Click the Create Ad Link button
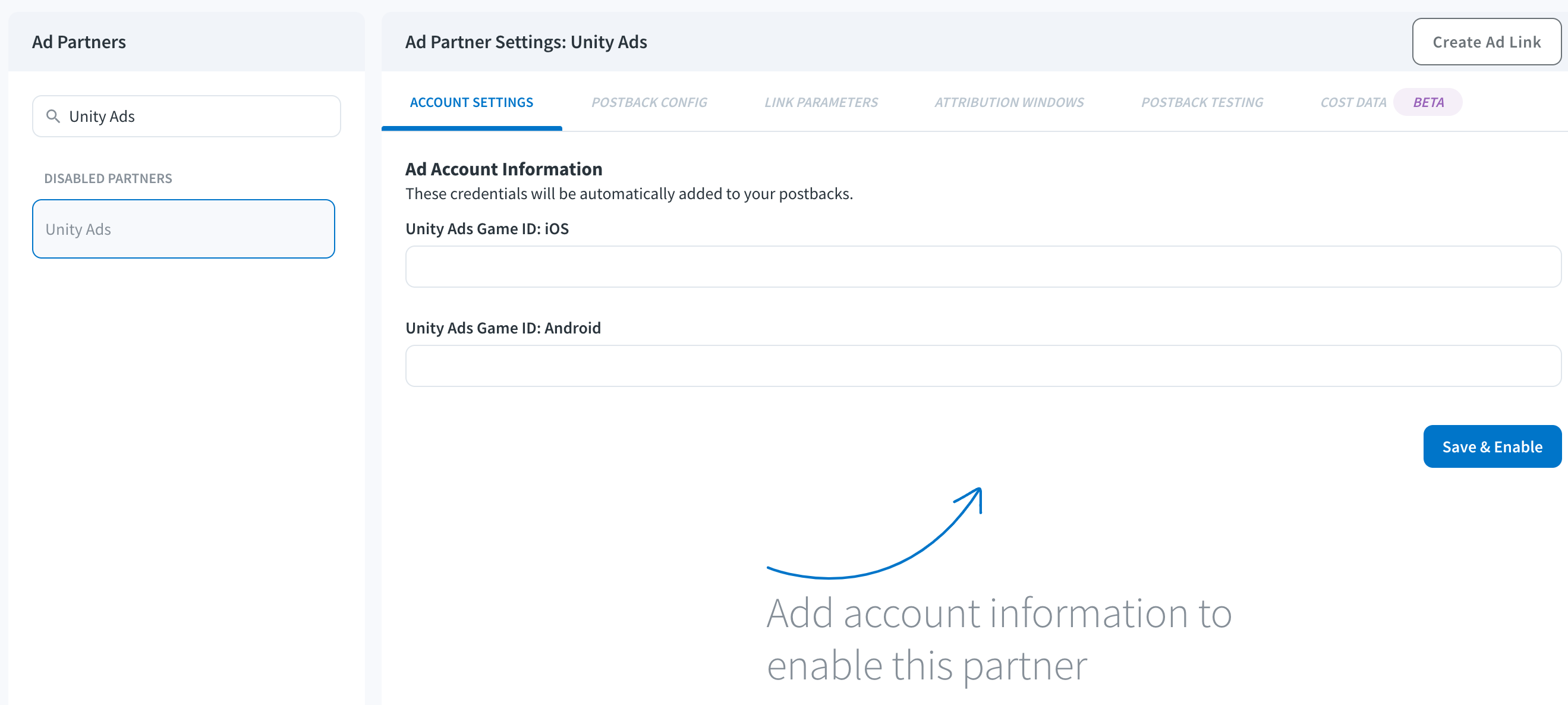Image resolution: width=1568 pixels, height=705 pixels. (1486, 42)
